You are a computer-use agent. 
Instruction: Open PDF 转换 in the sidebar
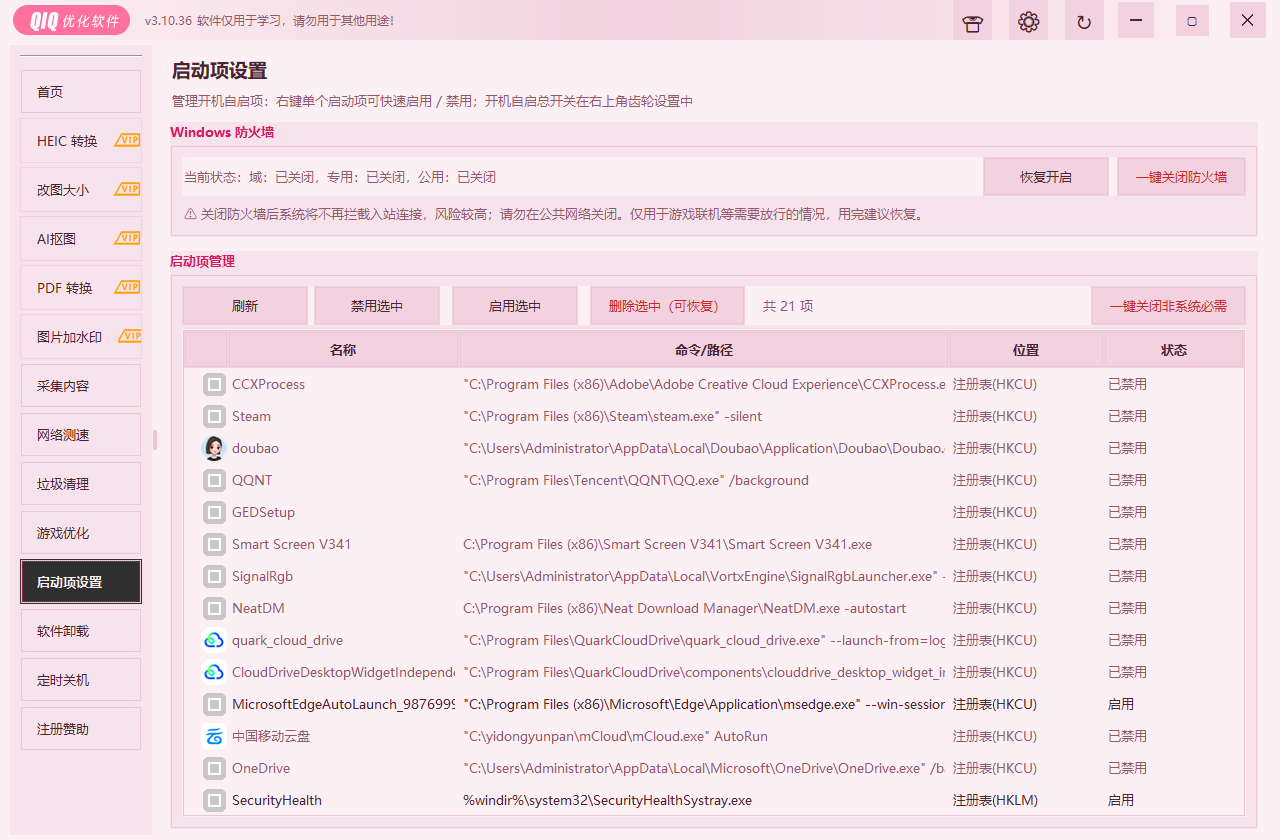81,288
